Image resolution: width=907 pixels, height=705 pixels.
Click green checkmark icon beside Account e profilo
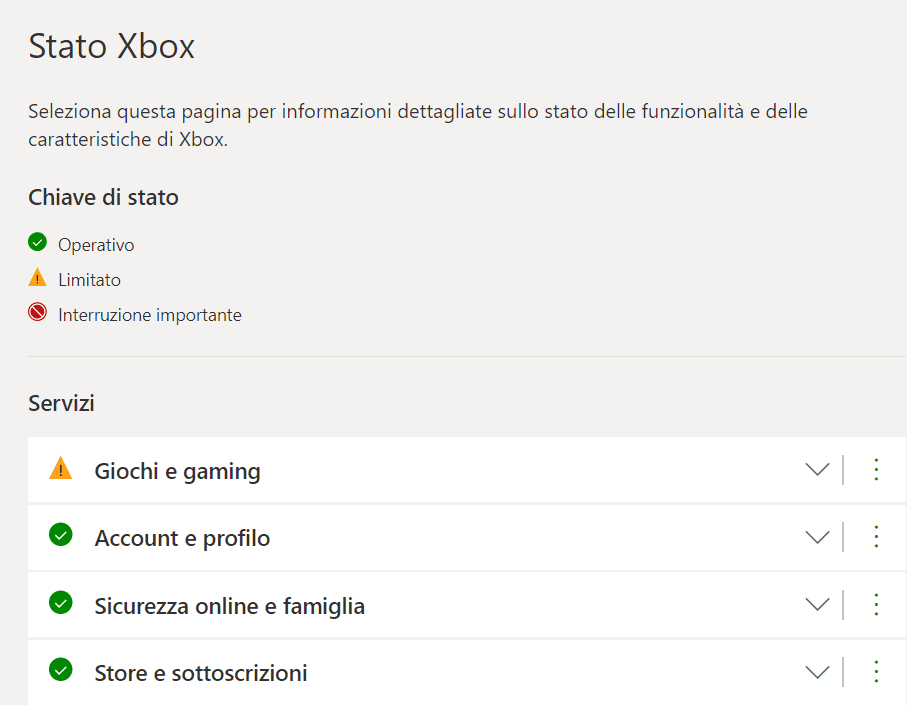(x=61, y=536)
